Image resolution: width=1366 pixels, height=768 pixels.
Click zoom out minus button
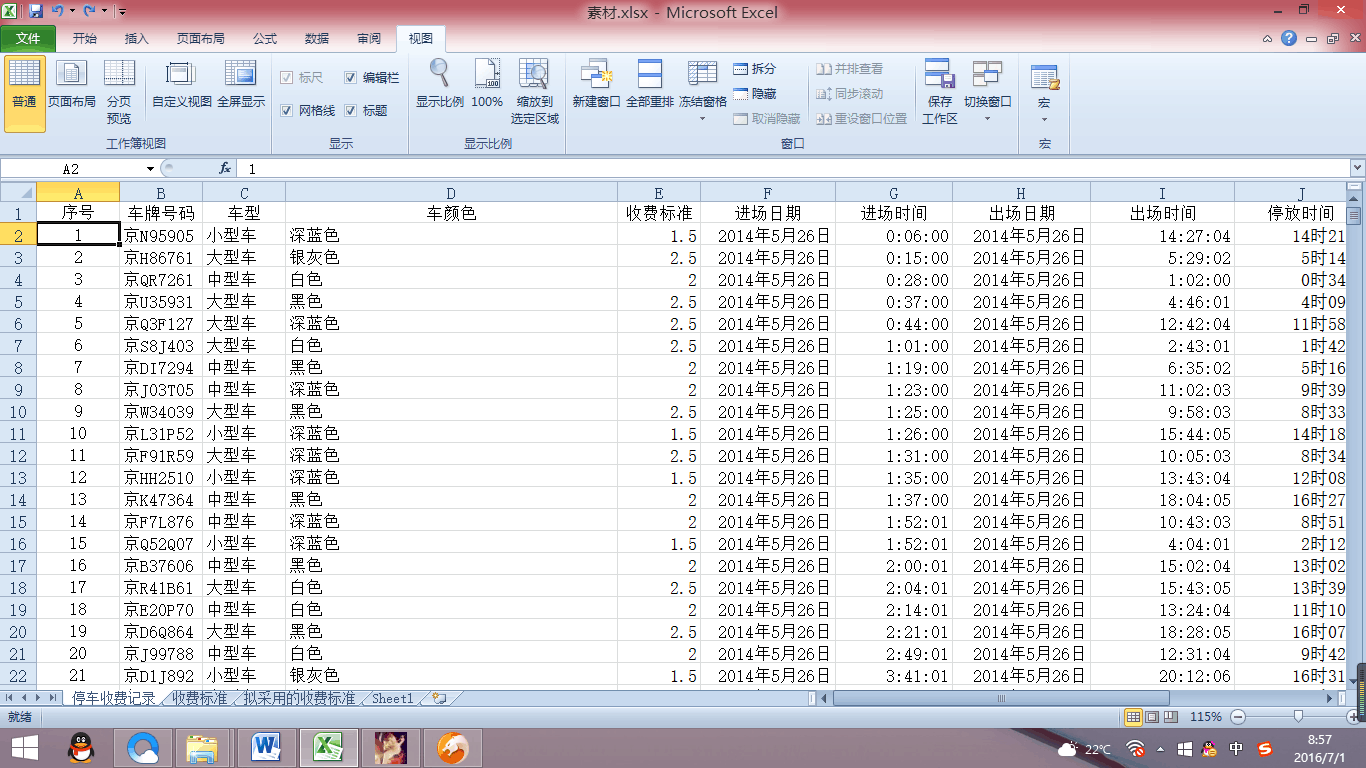tap(1238, 717)
